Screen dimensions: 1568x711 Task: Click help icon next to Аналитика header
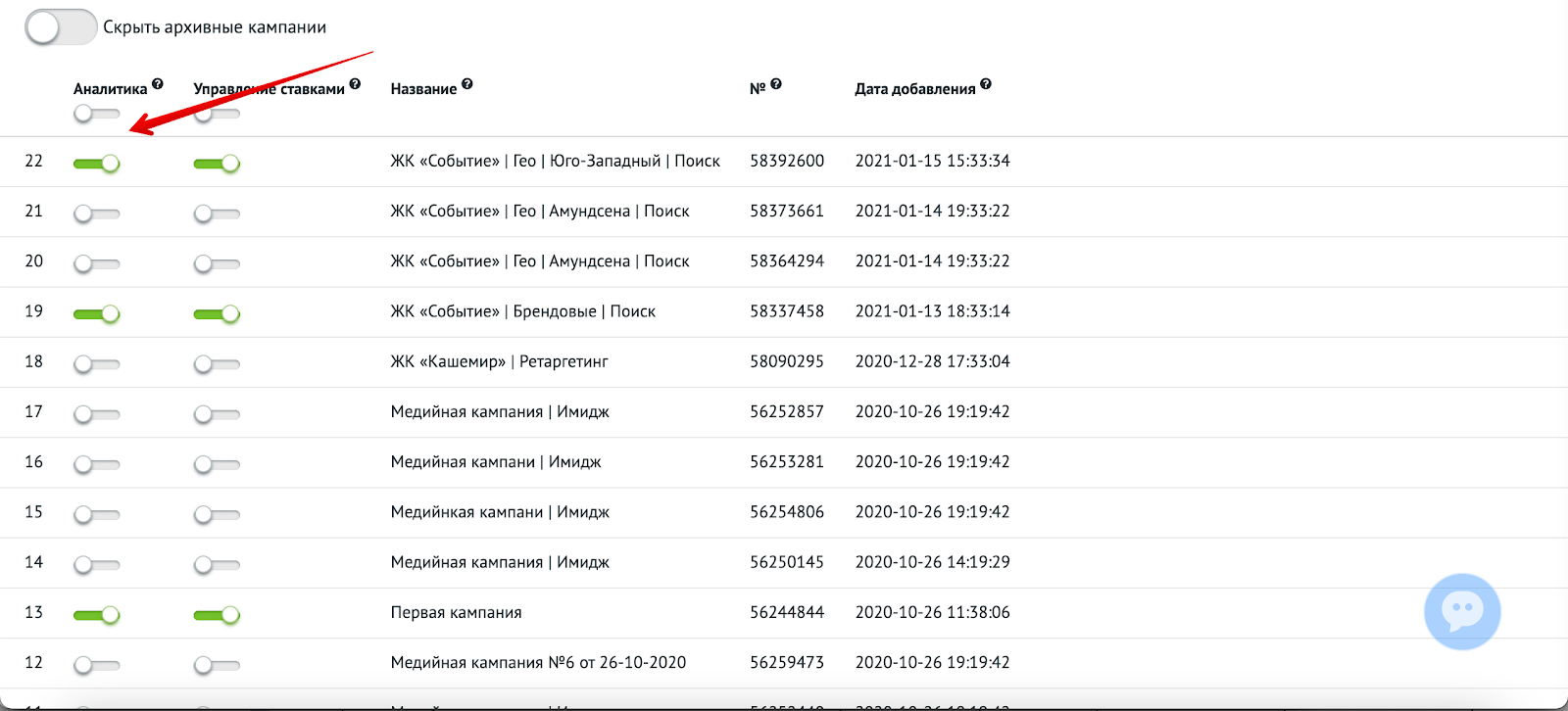(x=158, y=84)
